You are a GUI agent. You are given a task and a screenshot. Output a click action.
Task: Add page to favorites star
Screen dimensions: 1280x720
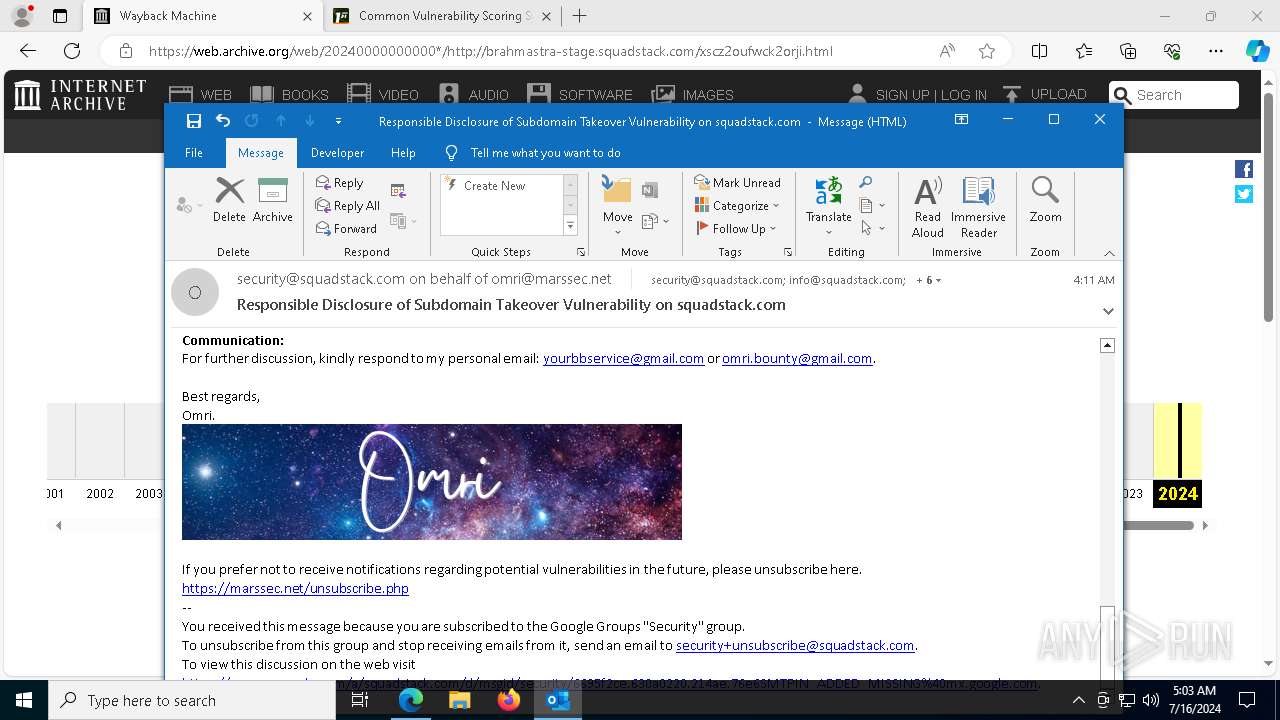(x=987, y=51)
